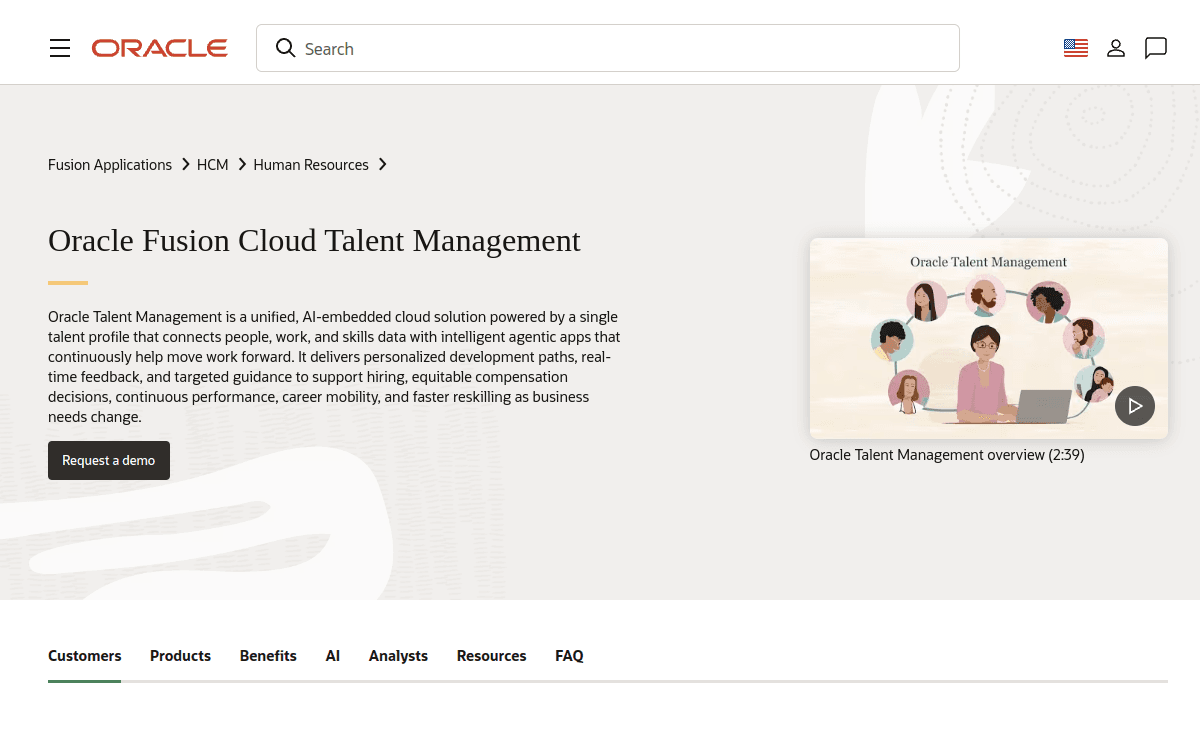Screen dimensions: 1200x750
Task: Open the country selector US flag
Action: pyautogui.click(x=1076, y=48)
